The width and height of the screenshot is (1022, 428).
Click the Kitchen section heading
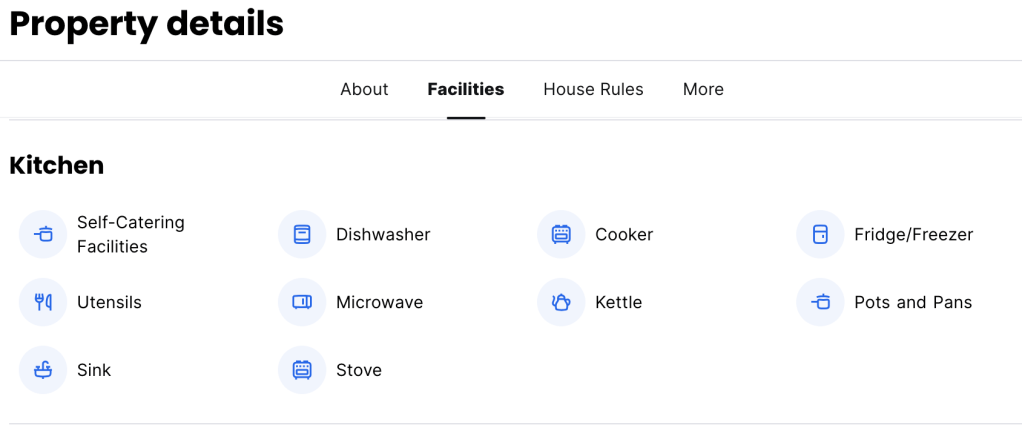(57, 166)
